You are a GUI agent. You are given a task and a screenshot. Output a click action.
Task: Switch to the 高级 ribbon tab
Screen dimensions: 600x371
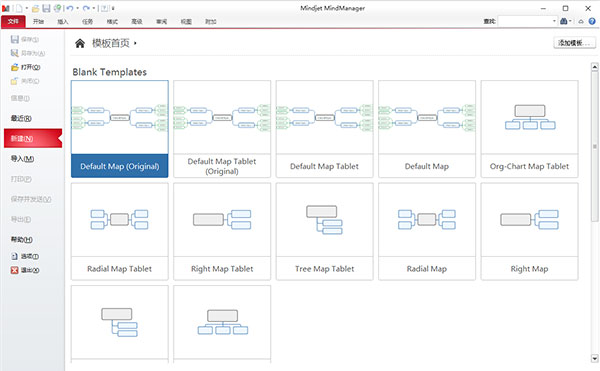[x=137, y=21]
